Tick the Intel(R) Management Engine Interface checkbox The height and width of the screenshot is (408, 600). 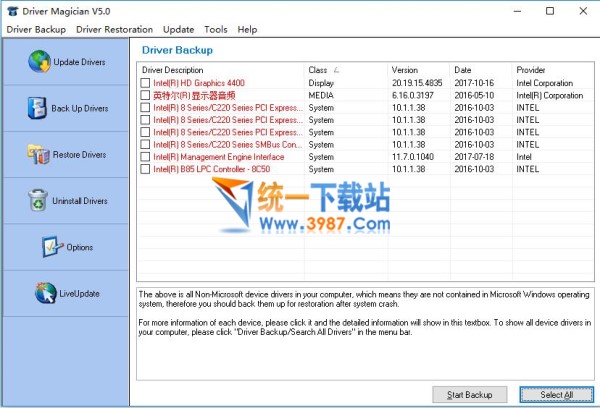[146, 157]
